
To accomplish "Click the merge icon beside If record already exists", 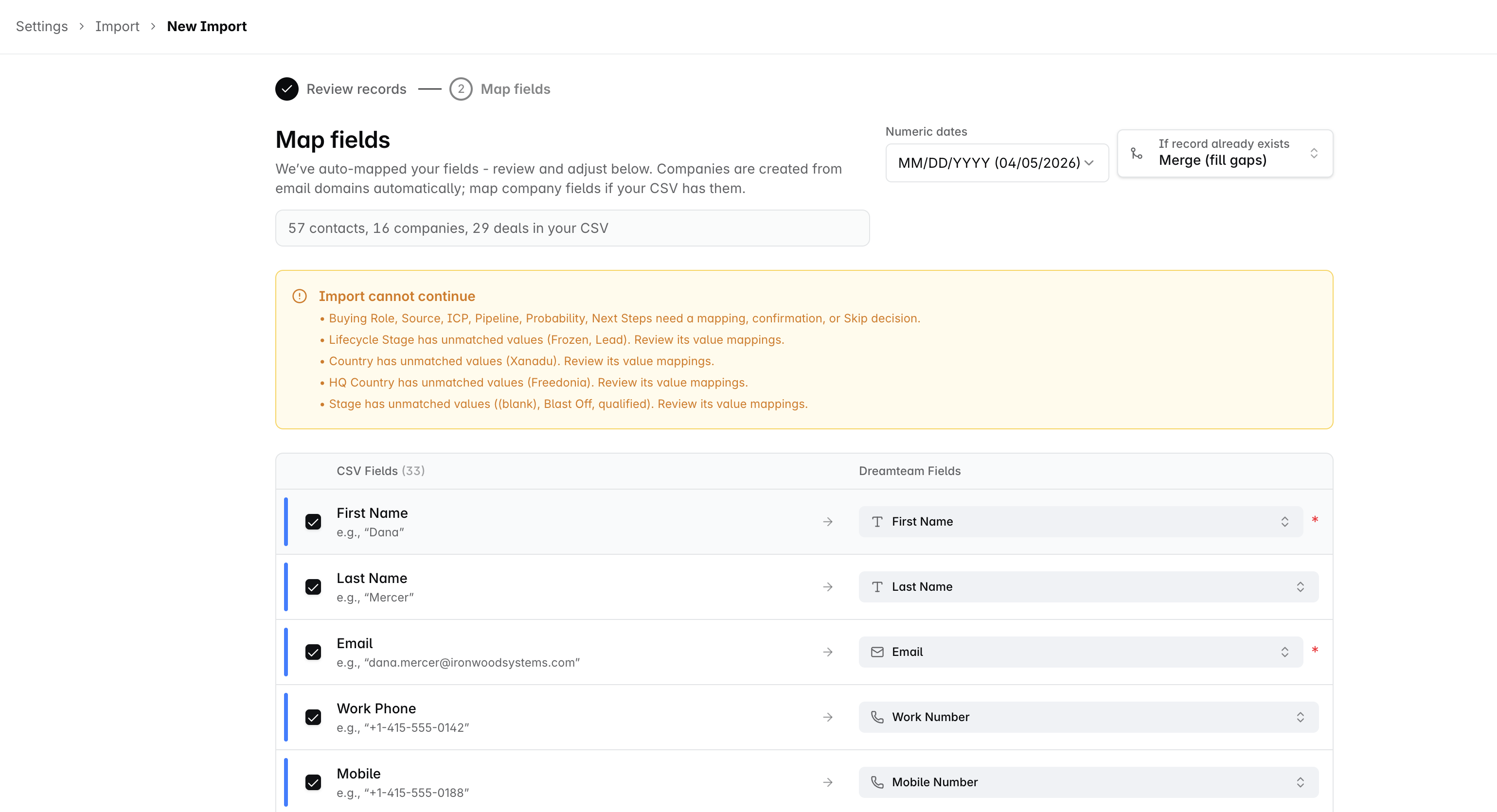I will click(x=1137, y=153).
